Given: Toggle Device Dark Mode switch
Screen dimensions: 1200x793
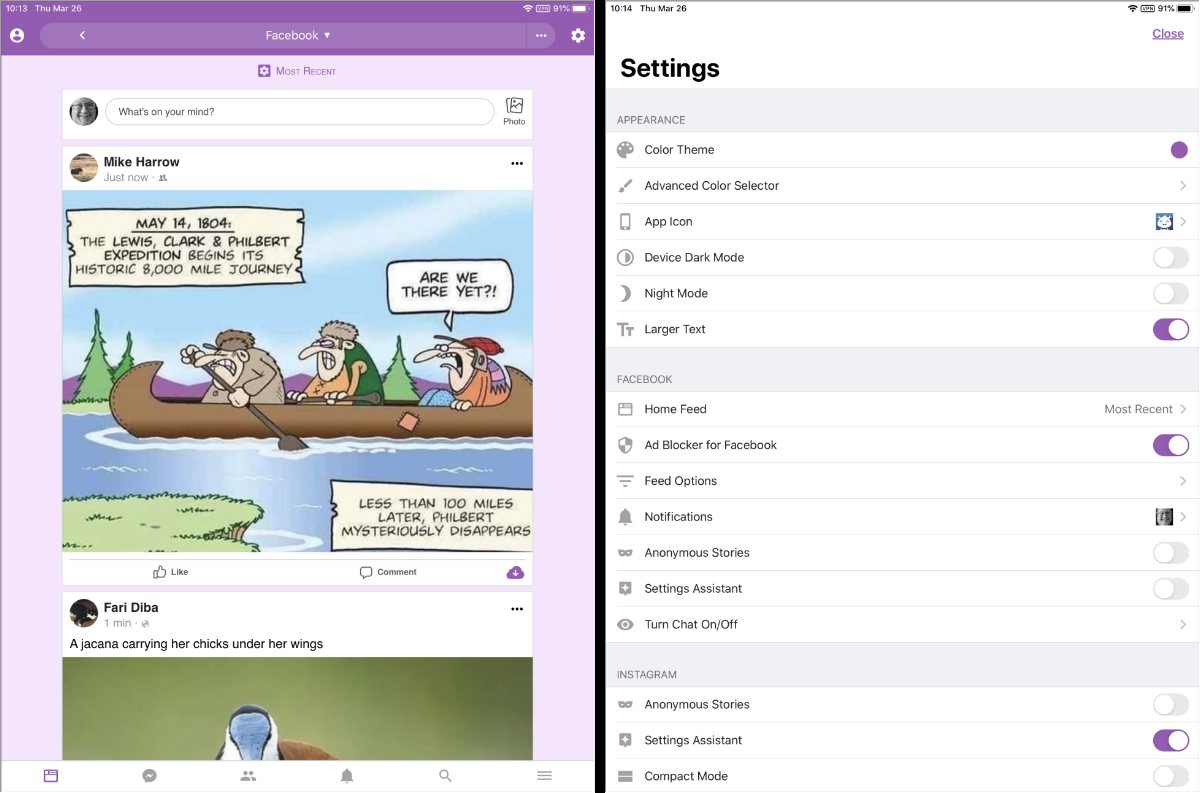Looking at the screenshot, I should click(x=1171, y=258).
